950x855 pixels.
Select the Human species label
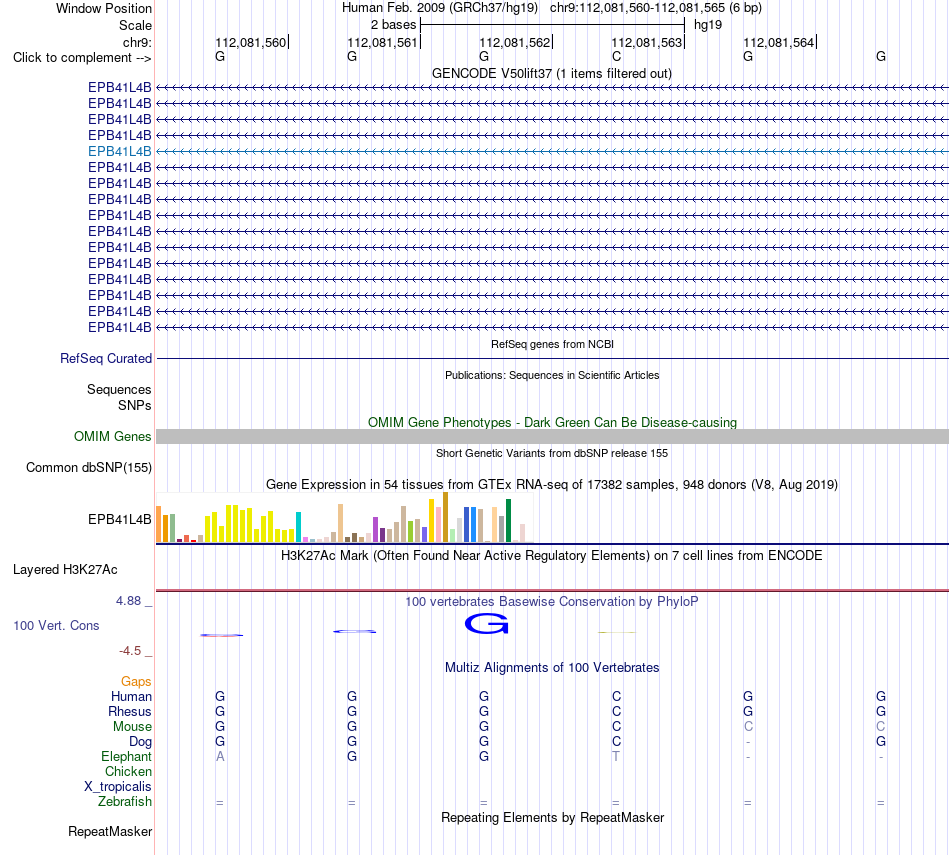click(131, 696)
